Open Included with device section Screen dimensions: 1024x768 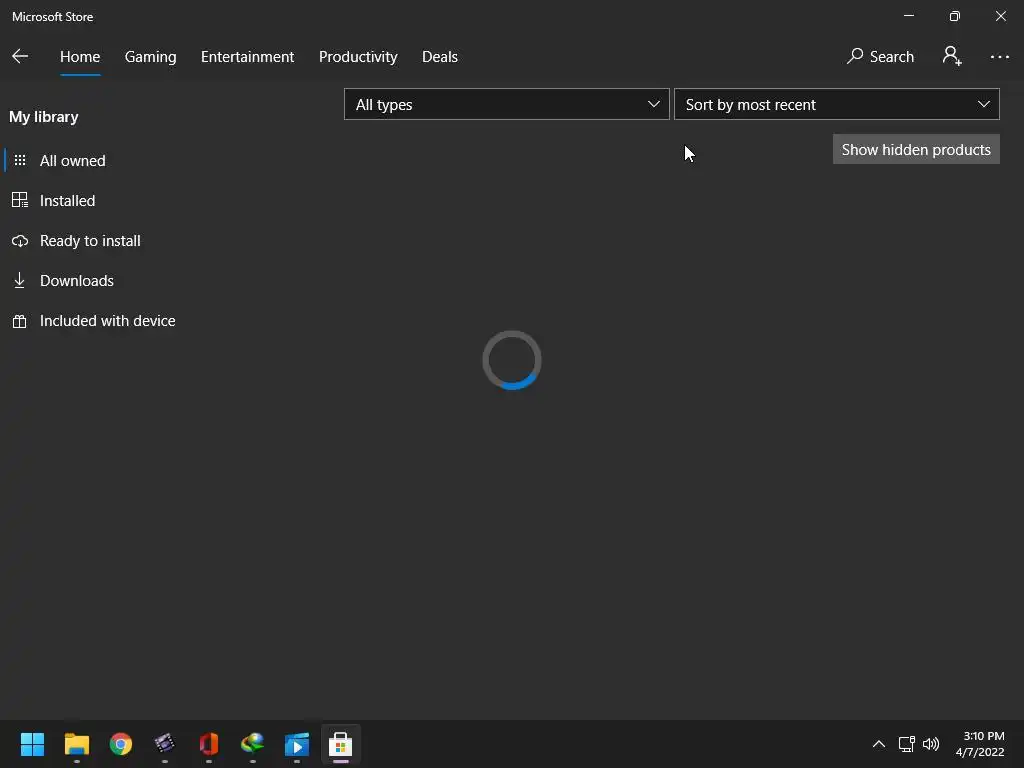(107, 321)
